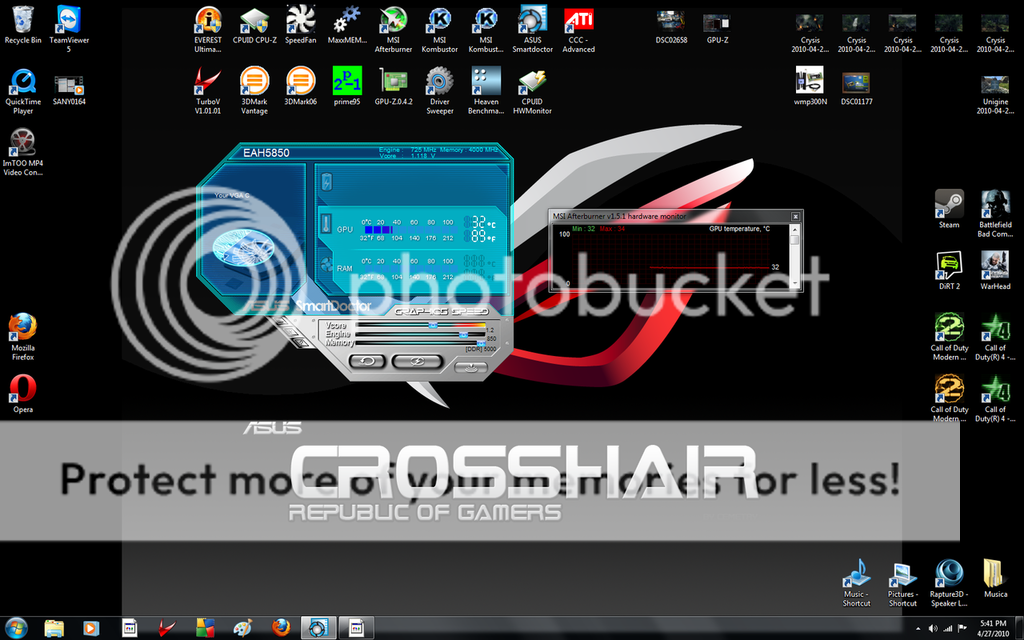Open volume control in system tray

933,628
